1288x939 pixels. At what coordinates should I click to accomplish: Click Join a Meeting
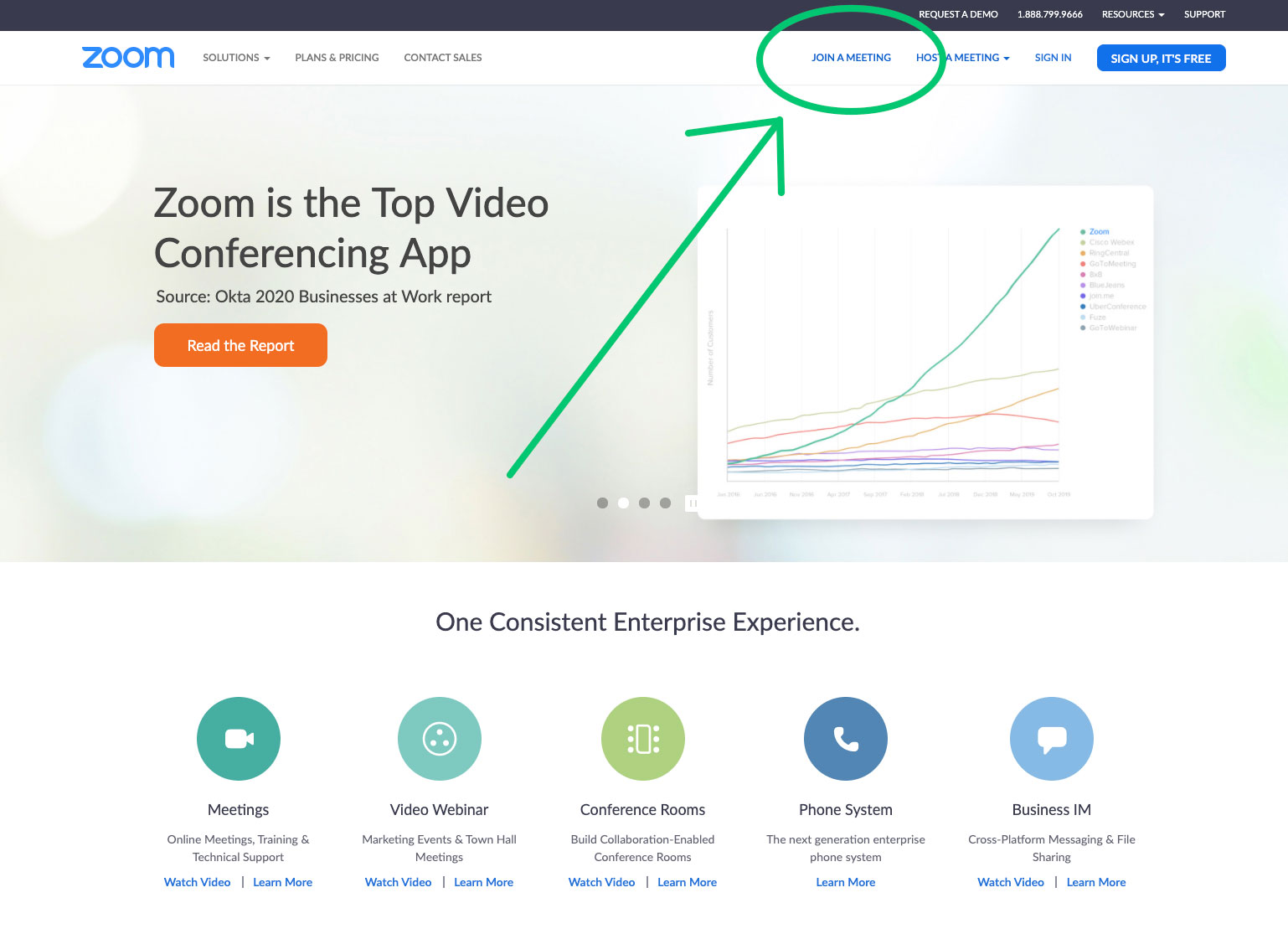pos(851,58)
